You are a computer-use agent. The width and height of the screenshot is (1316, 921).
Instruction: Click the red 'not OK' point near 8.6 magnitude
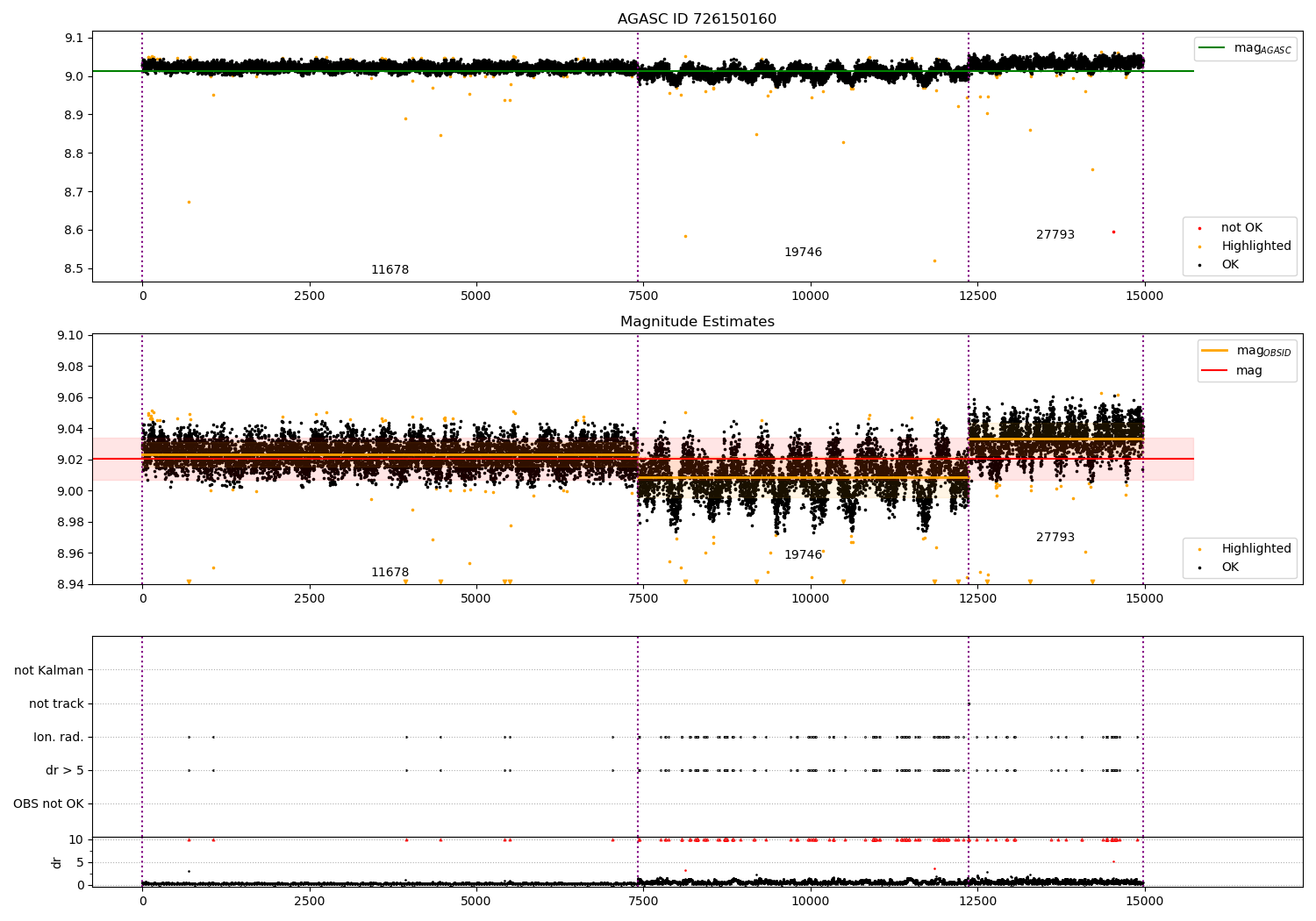click(x=1113, y=232)
